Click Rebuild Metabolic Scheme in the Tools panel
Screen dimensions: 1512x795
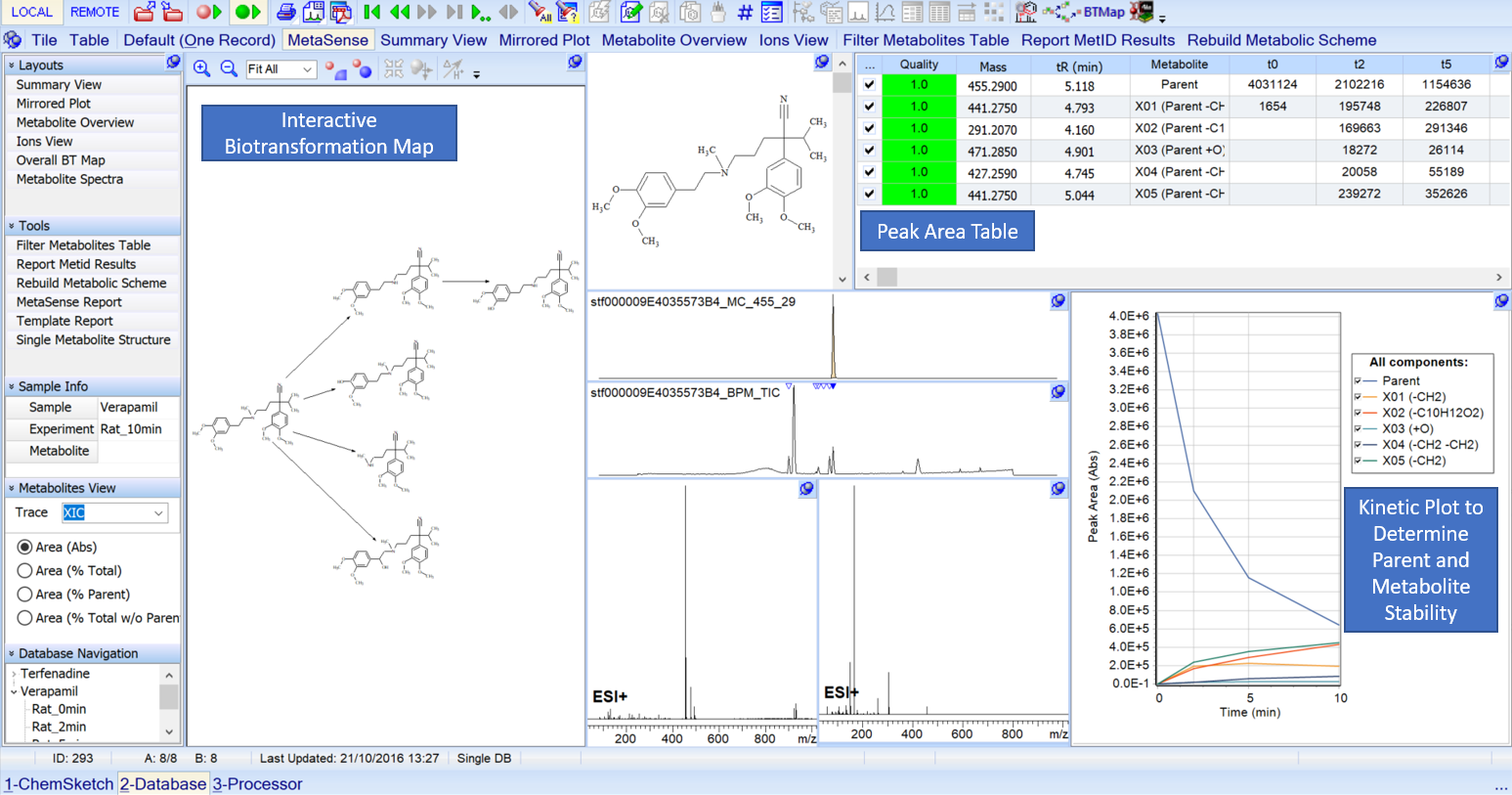91,284
